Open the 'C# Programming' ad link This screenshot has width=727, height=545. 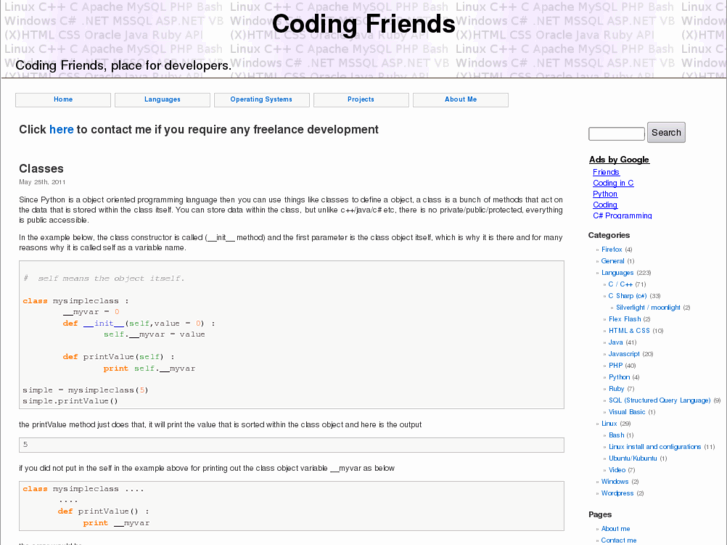pos(622,215)
